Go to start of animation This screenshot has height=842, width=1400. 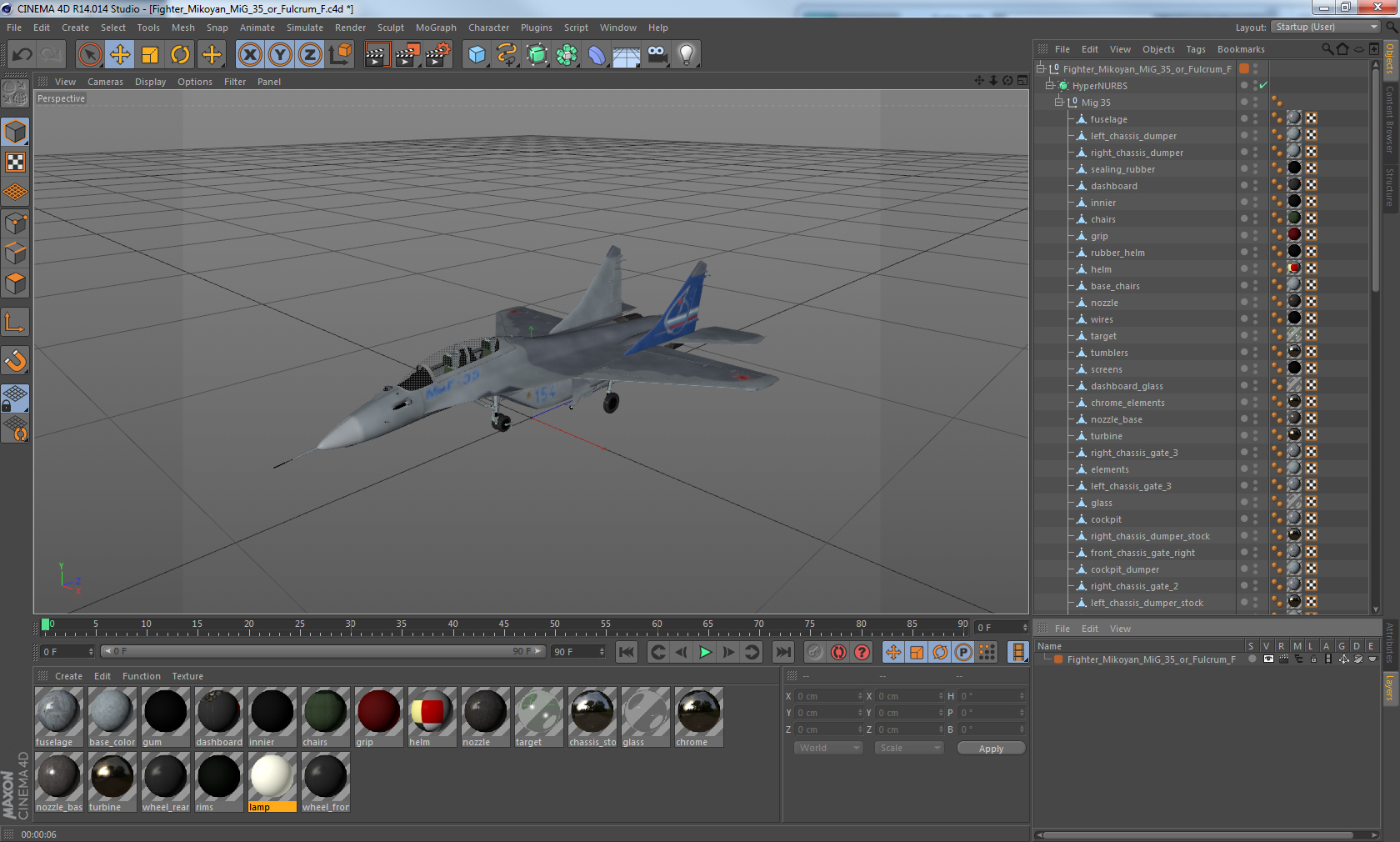(x=627, y=652)
